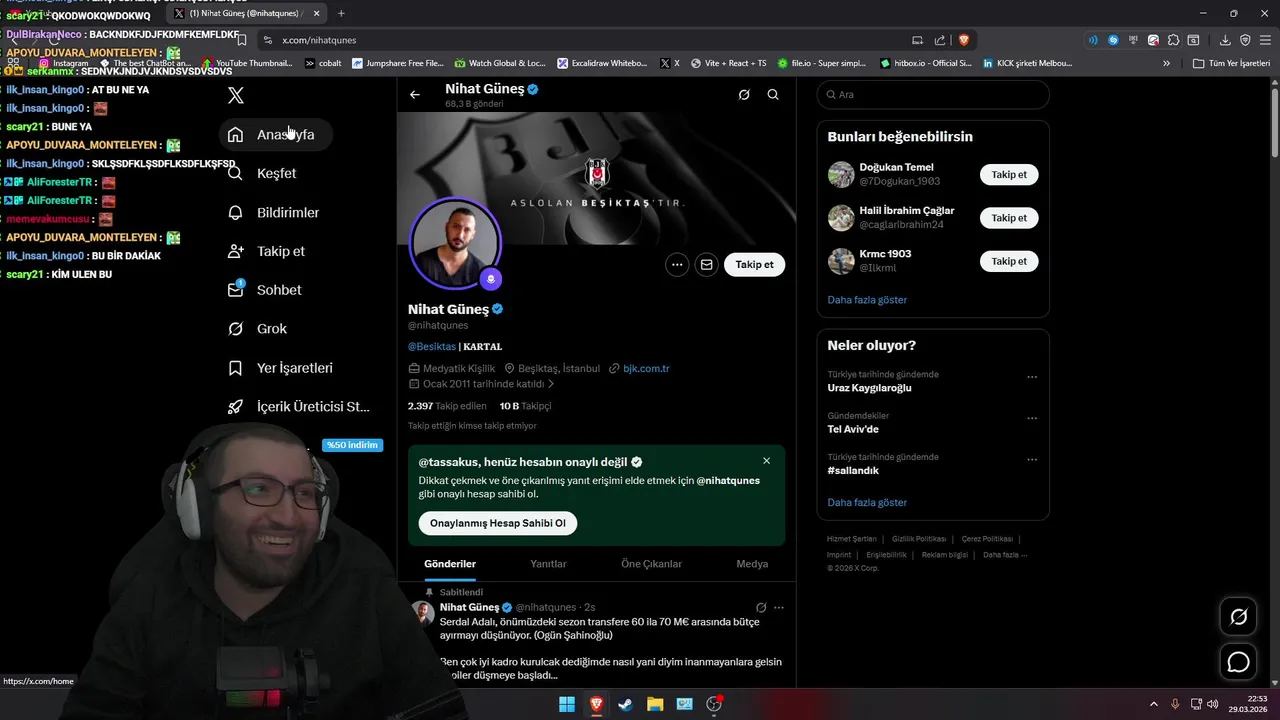The image size is (1280, 720).
Task: Send a message via envelope icon
Action: (706, 265)
